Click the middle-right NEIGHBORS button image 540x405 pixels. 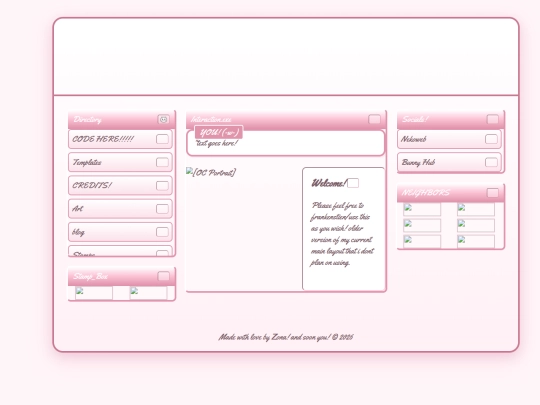(x=476, y=226)
